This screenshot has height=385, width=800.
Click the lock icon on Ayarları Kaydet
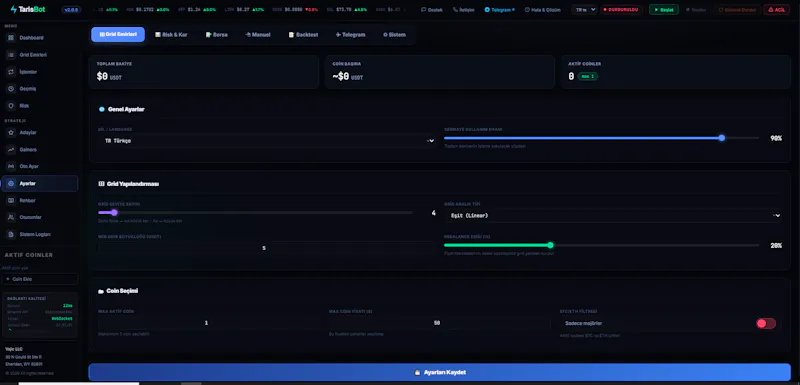[x=417, y=373]
